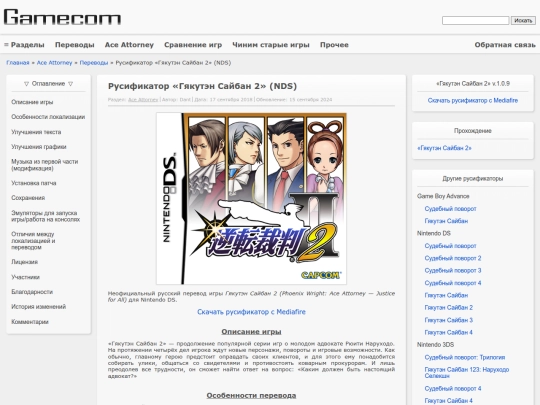The image size is (540, 405).
Task: Jump to Улучшения текста section
Action: [x=36, y=132]
